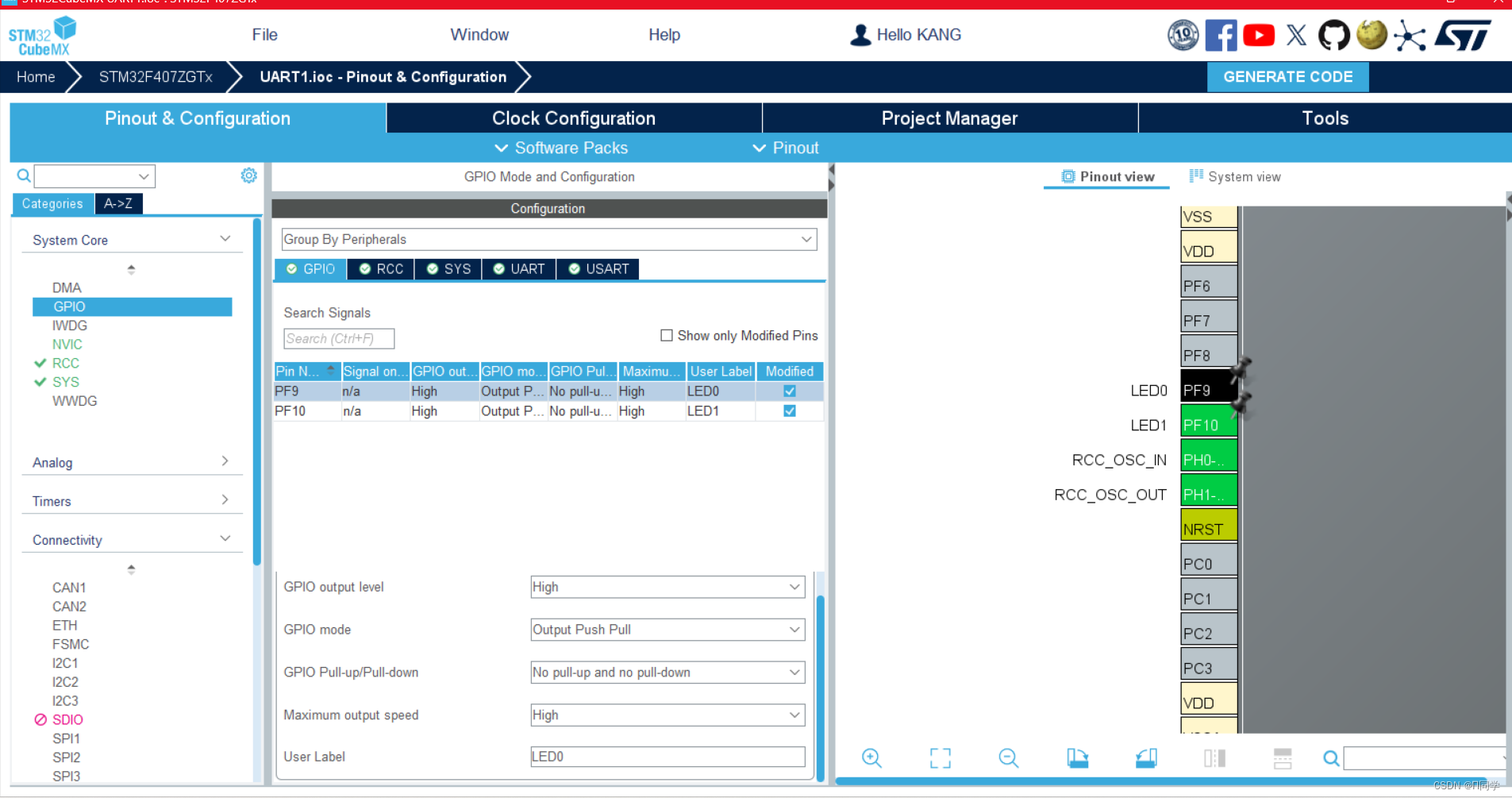This screenshot has width=1512, height=798.
Task: Open the categories settings gear icon
Action: tap(248, 175)
